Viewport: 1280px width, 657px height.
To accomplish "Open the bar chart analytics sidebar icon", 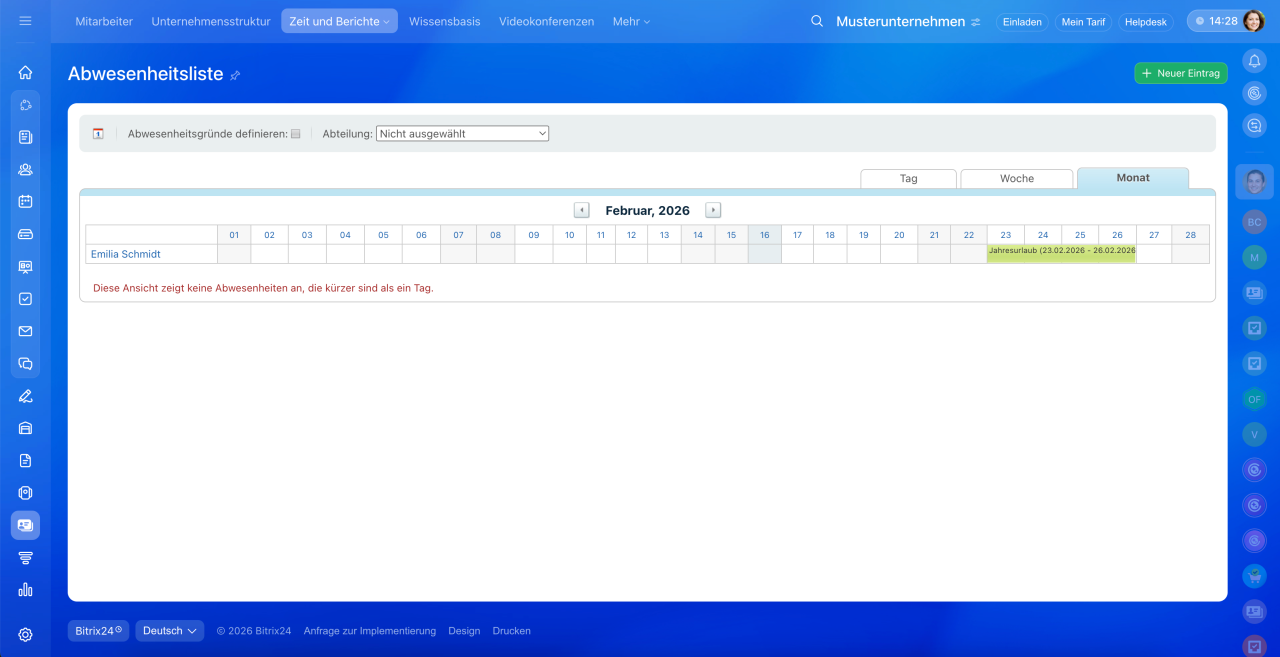I will tap(25, 590).
